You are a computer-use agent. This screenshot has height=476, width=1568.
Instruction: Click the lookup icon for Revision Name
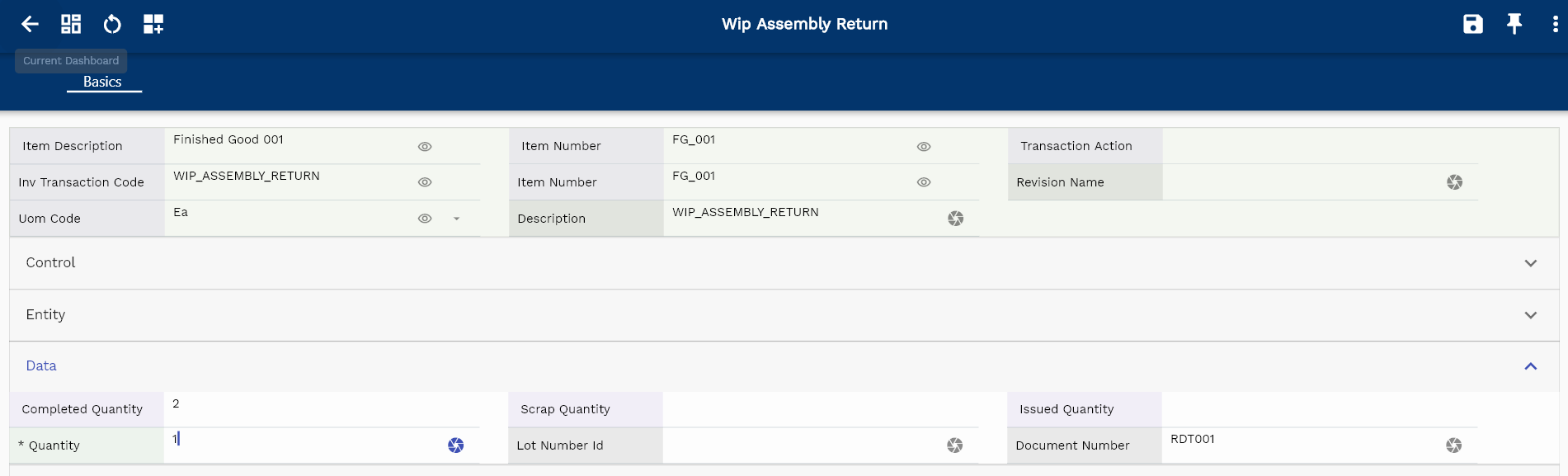point(1454,182)
